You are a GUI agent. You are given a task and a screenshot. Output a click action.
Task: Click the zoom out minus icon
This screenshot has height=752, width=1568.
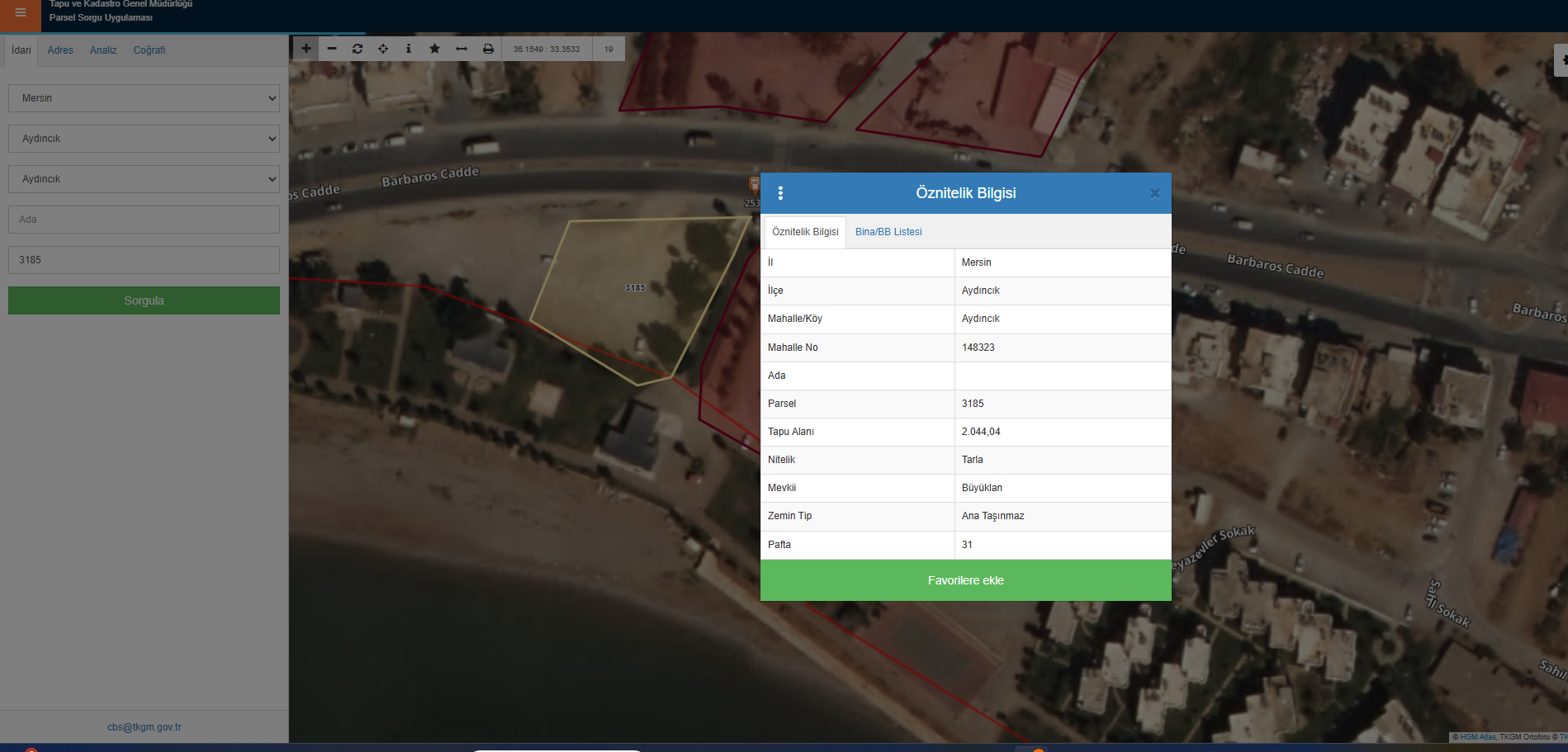tap(332, 49)
